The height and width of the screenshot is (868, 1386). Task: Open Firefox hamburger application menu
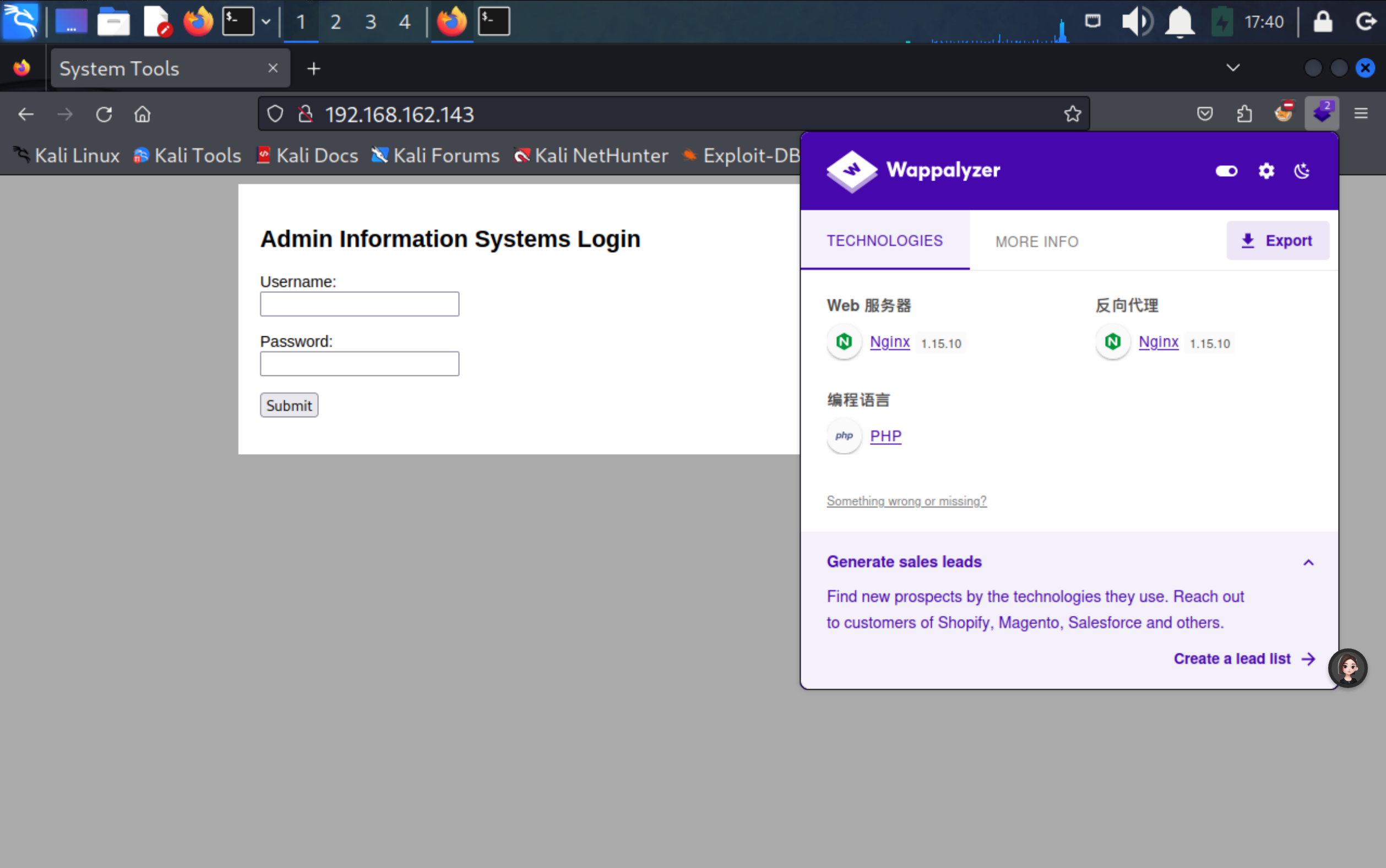pos(1361,114)
